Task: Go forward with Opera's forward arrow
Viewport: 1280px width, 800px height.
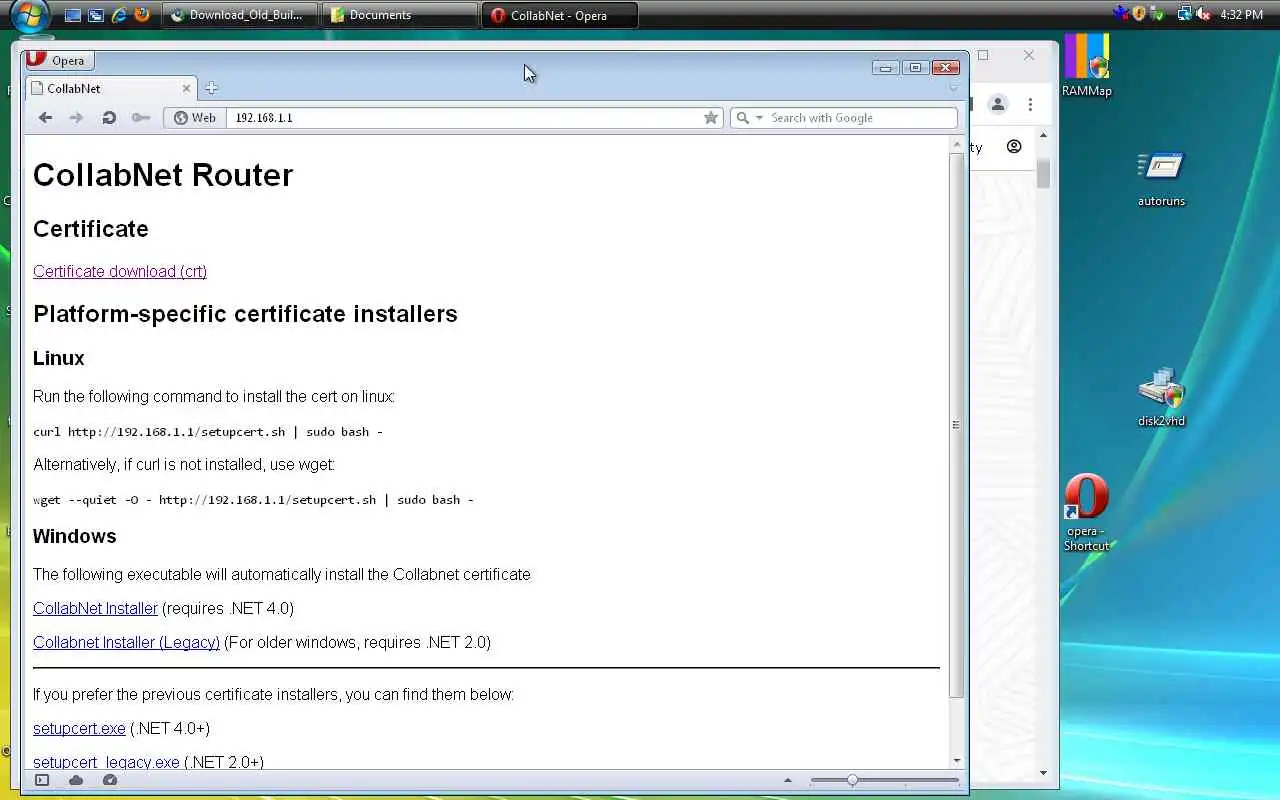Action: click(76, 118)
